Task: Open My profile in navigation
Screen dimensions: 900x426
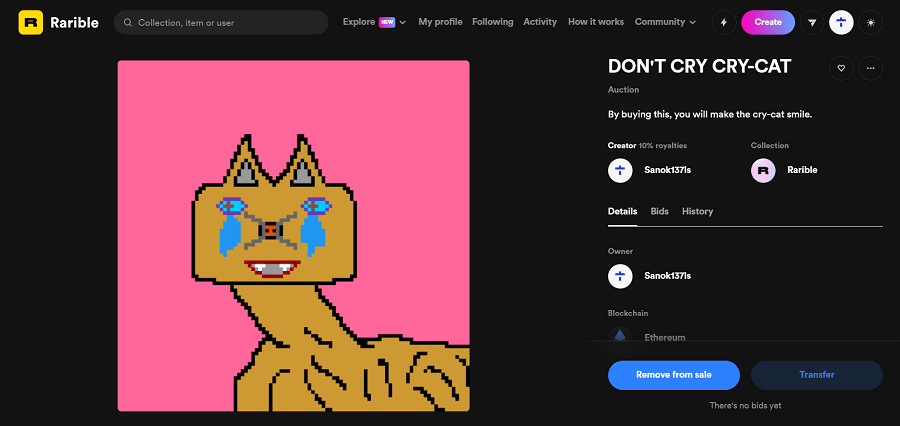Action: (440, 22)
